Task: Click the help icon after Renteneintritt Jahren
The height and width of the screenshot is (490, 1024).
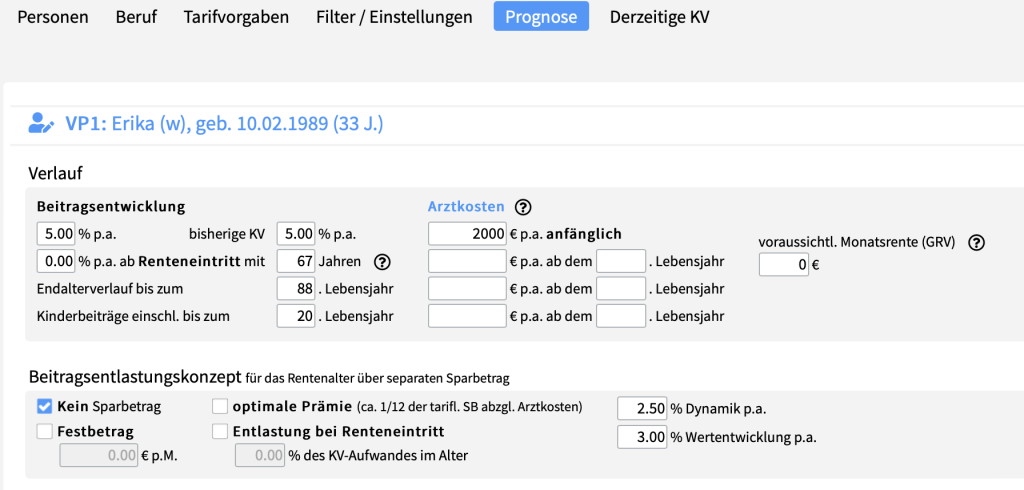Action: (382, 262)
